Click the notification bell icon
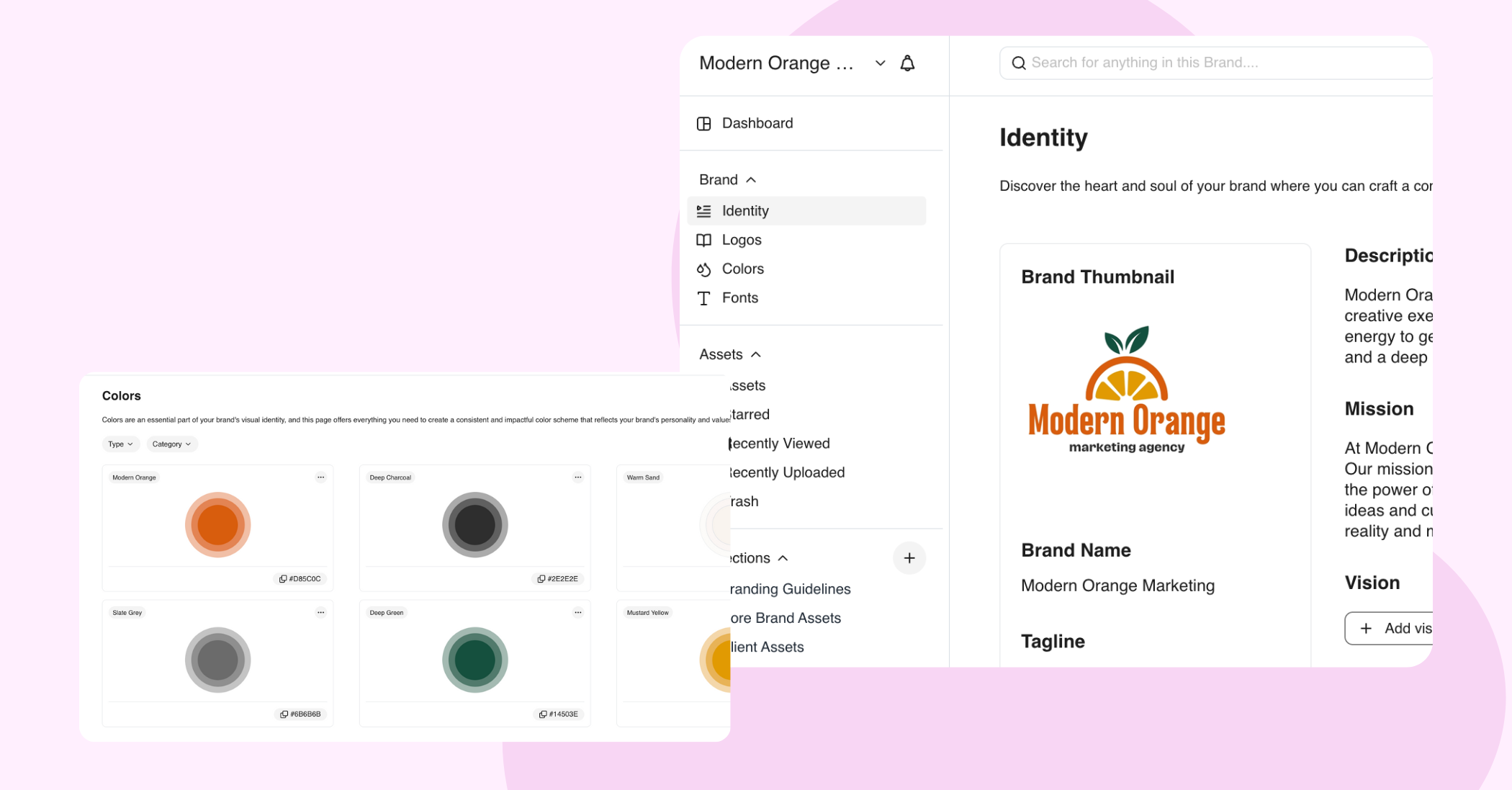 click(x=907, y=63)
